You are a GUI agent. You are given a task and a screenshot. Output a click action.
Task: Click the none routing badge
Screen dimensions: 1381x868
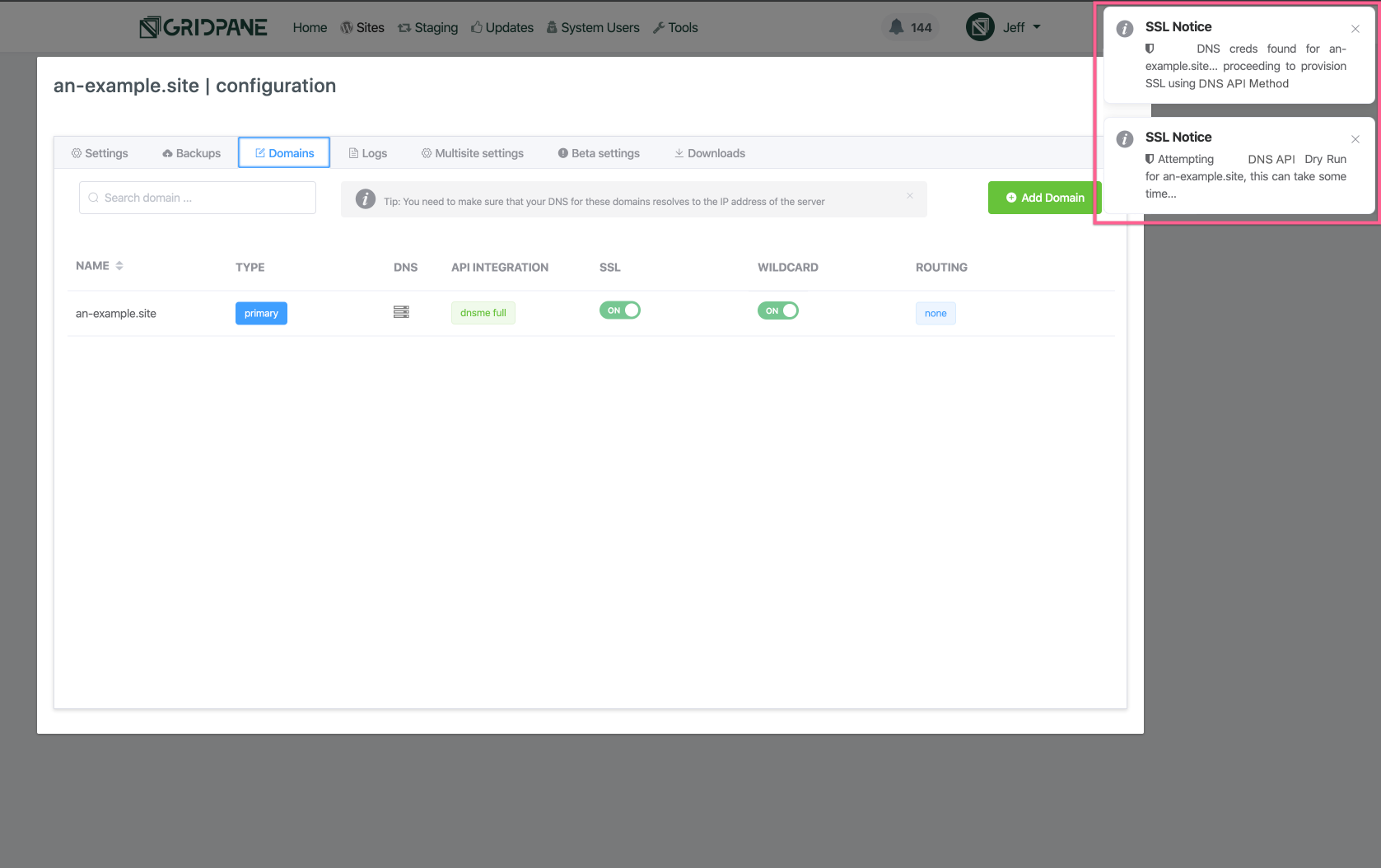[x=935, y=313]
